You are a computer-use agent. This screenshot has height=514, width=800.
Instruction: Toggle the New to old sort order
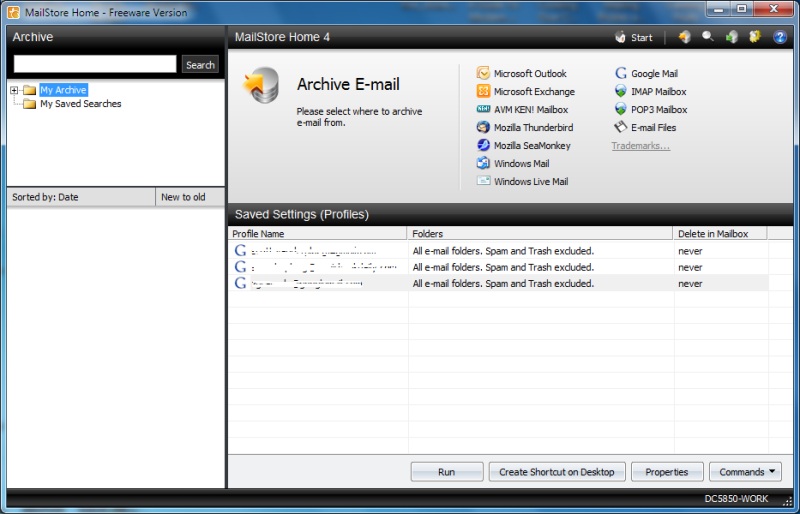(190, 197)
